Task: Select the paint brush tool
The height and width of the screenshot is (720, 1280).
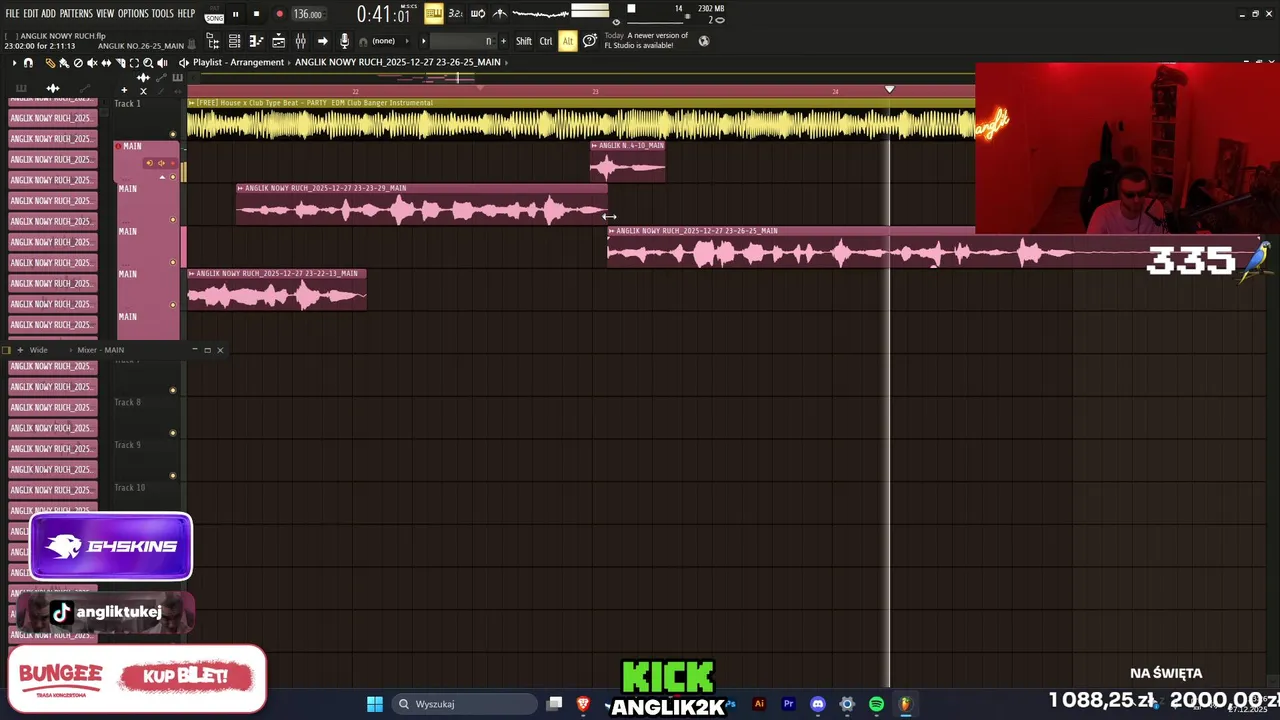Action: tap(64, 63)
